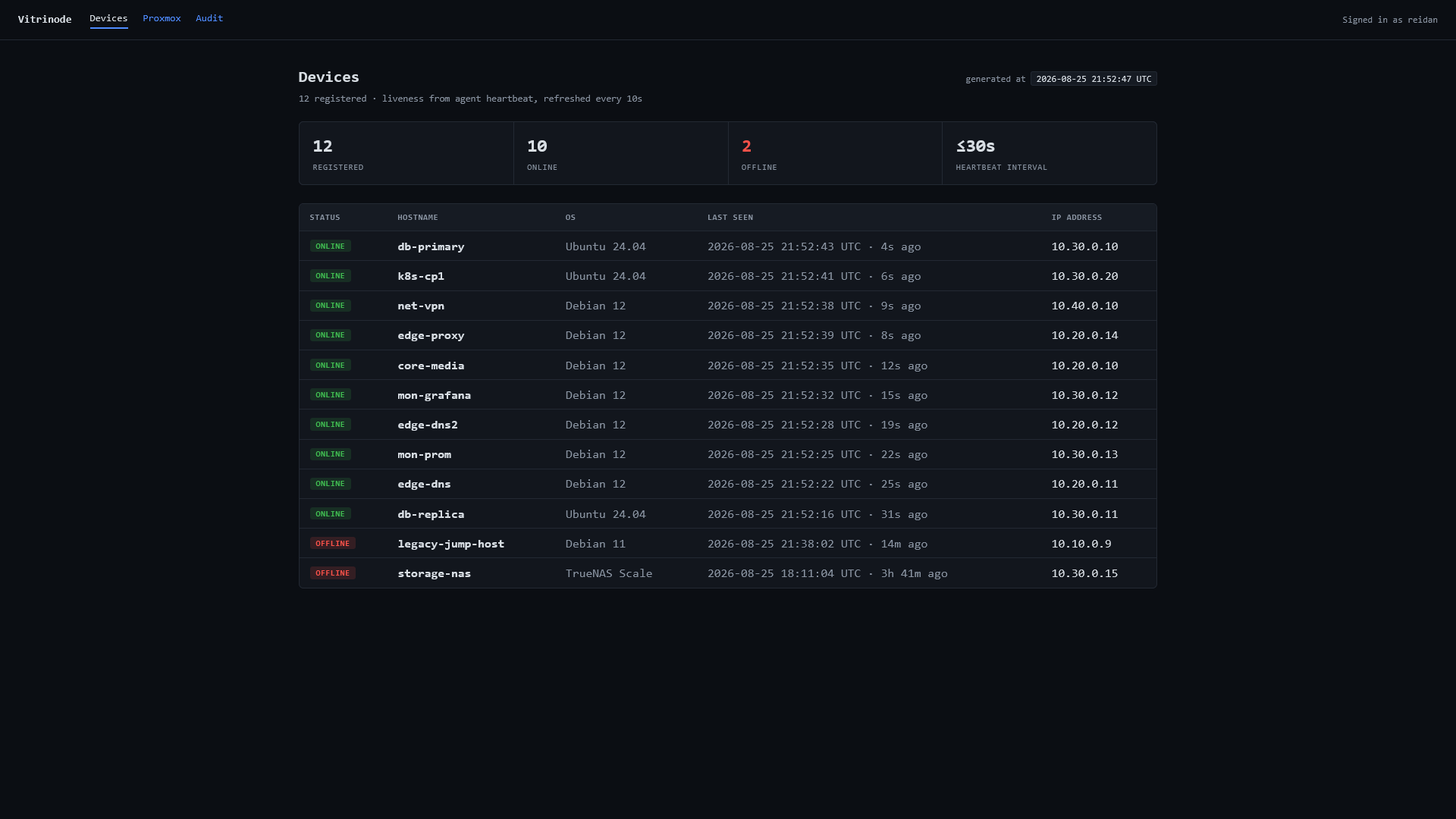Click the OS column header
Screen dimensions: 1456x819
pos(570,218)
